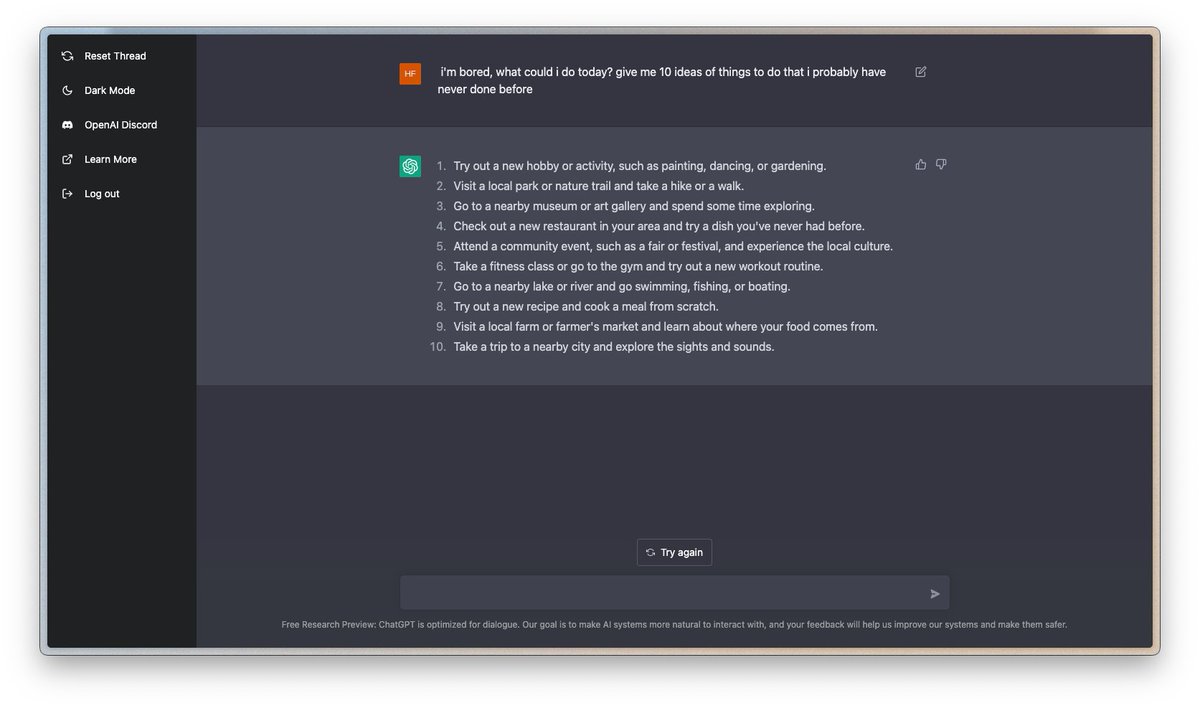Click the Dark Mode moon icon
This screenshot has width=1200, height=708.
67,91
